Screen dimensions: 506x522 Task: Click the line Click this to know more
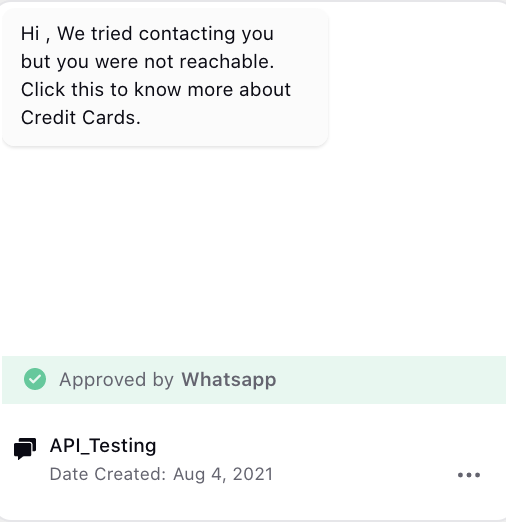coord(156,90)
